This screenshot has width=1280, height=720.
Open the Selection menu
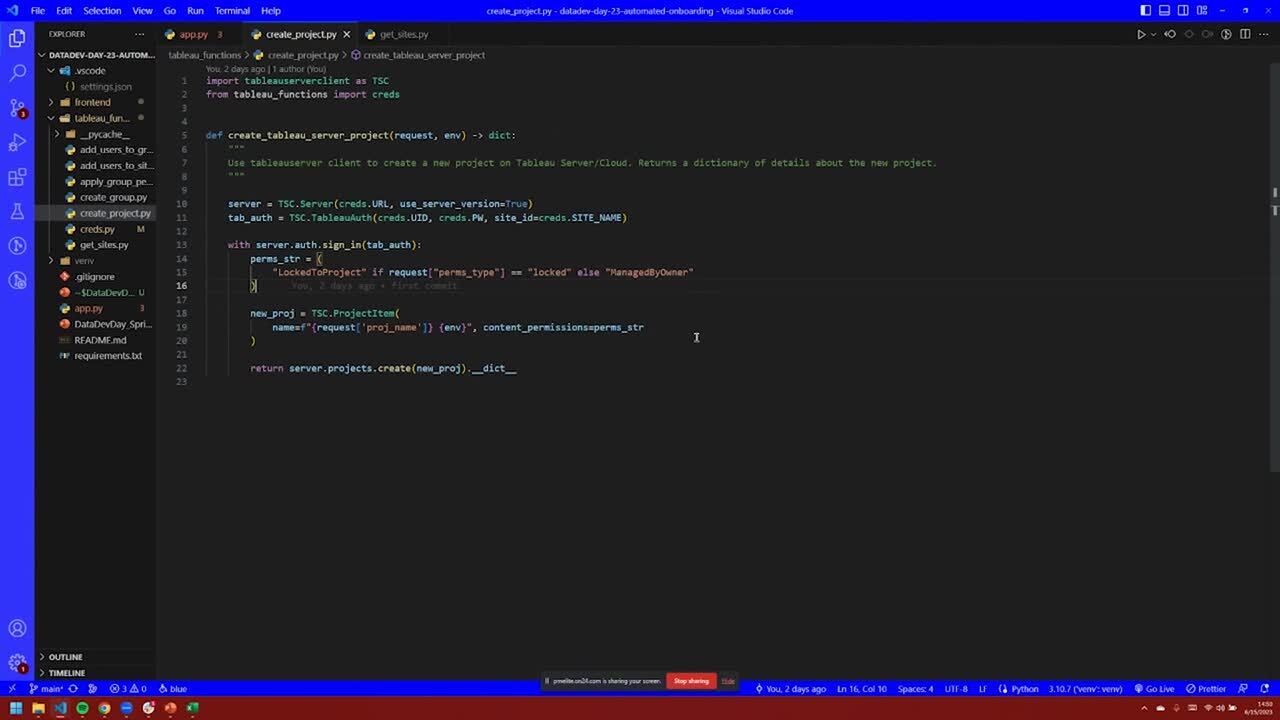coord(102,11)
